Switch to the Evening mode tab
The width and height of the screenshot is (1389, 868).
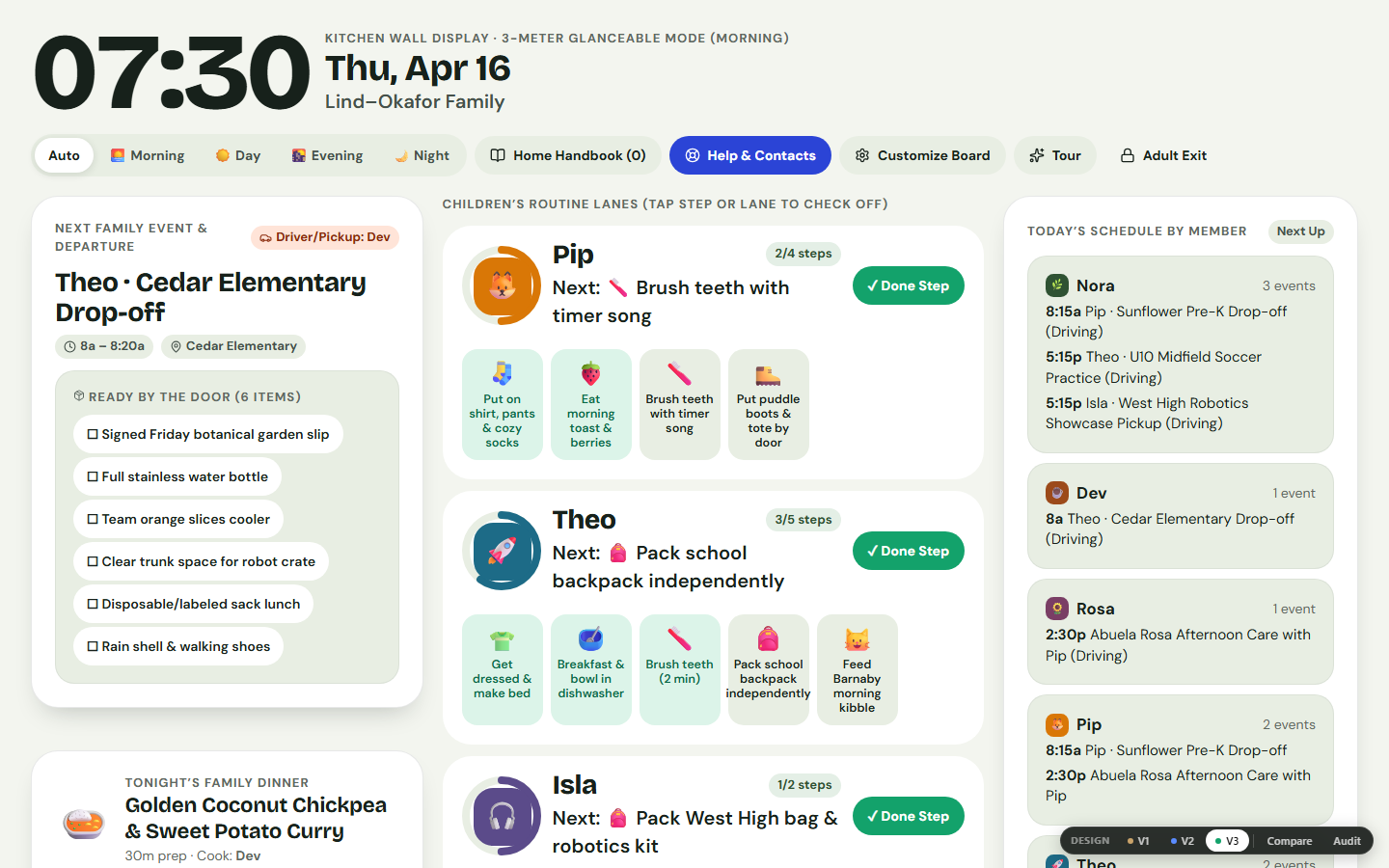point(328,155)
